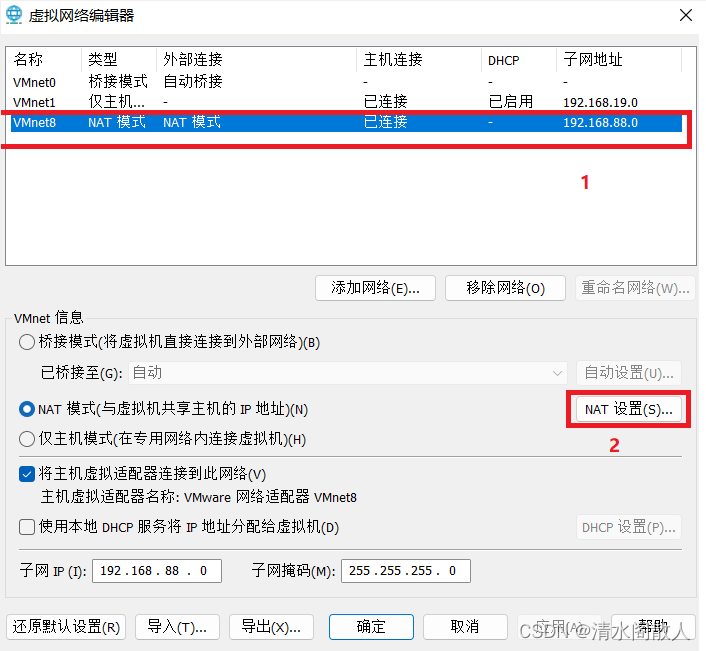Click the 导入(T) button
706x651 pixels.
tap(177, 627)
